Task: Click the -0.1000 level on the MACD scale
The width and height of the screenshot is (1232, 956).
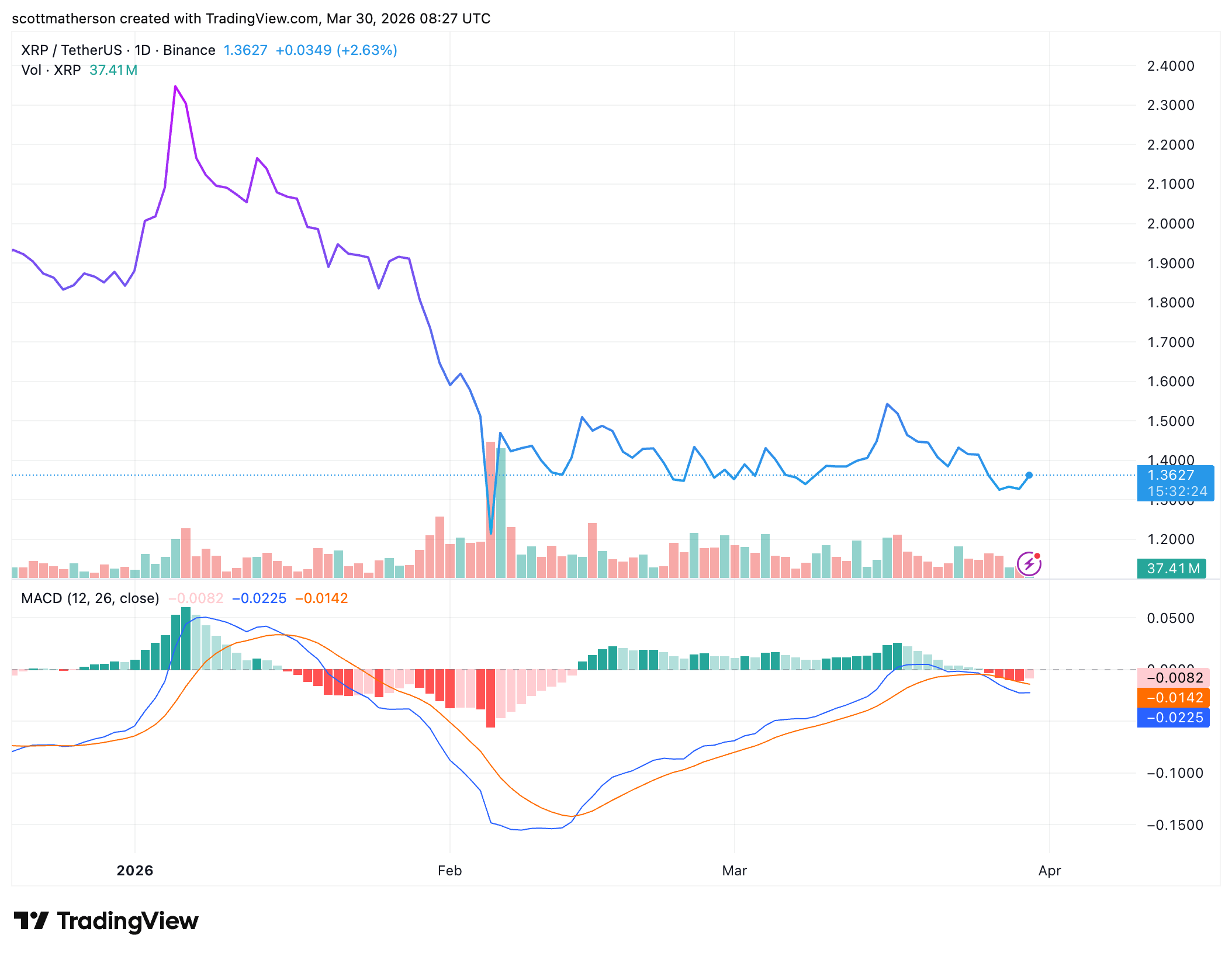Action: click(1174, 773)
